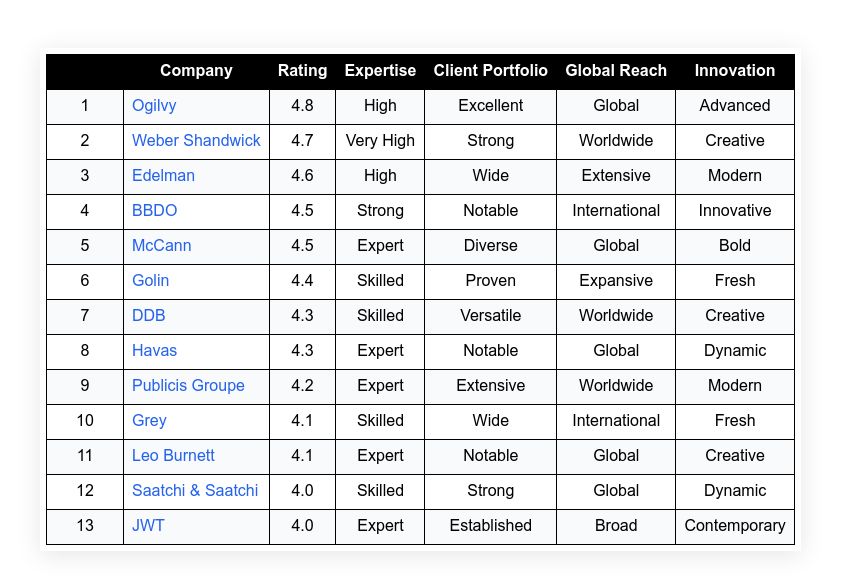This screenshot has height=583, width=841.
Task: Click the Client Portfolio column header
Action: pyautogui.click(x=490, y=71)
